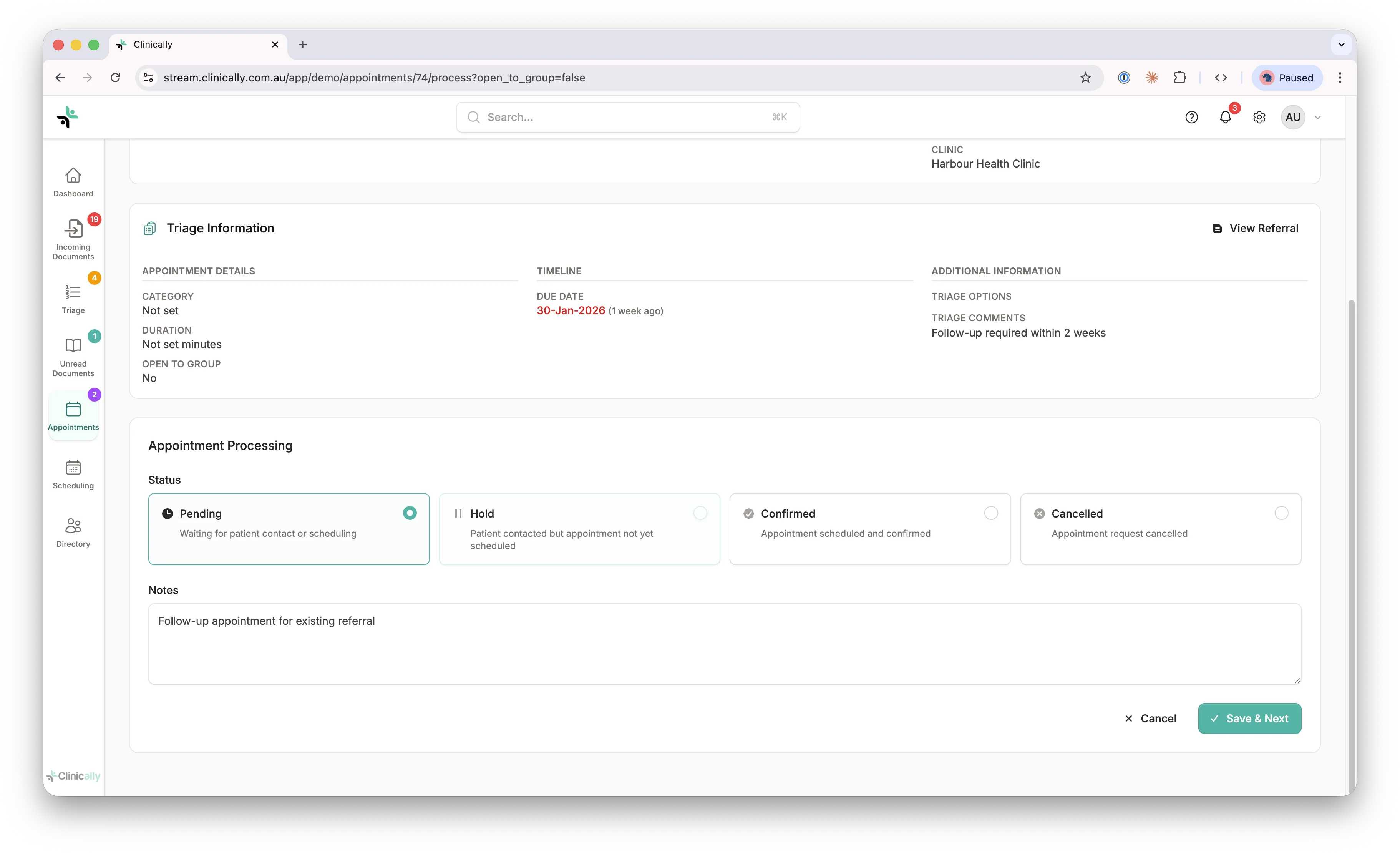The width and height of the screenshot is (1400, 853).
Task: Open the Dashboard from the sidebar
Action: pyautogui.click(x=73, y=181)
